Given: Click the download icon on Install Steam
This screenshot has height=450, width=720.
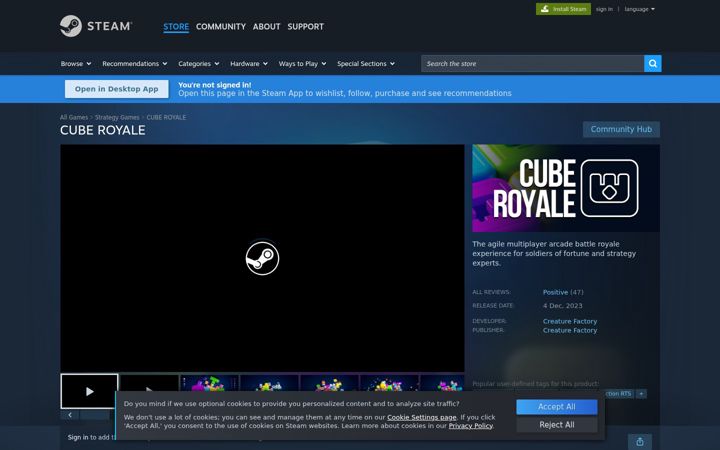Looking at the screenshot, I should (545, 9).
